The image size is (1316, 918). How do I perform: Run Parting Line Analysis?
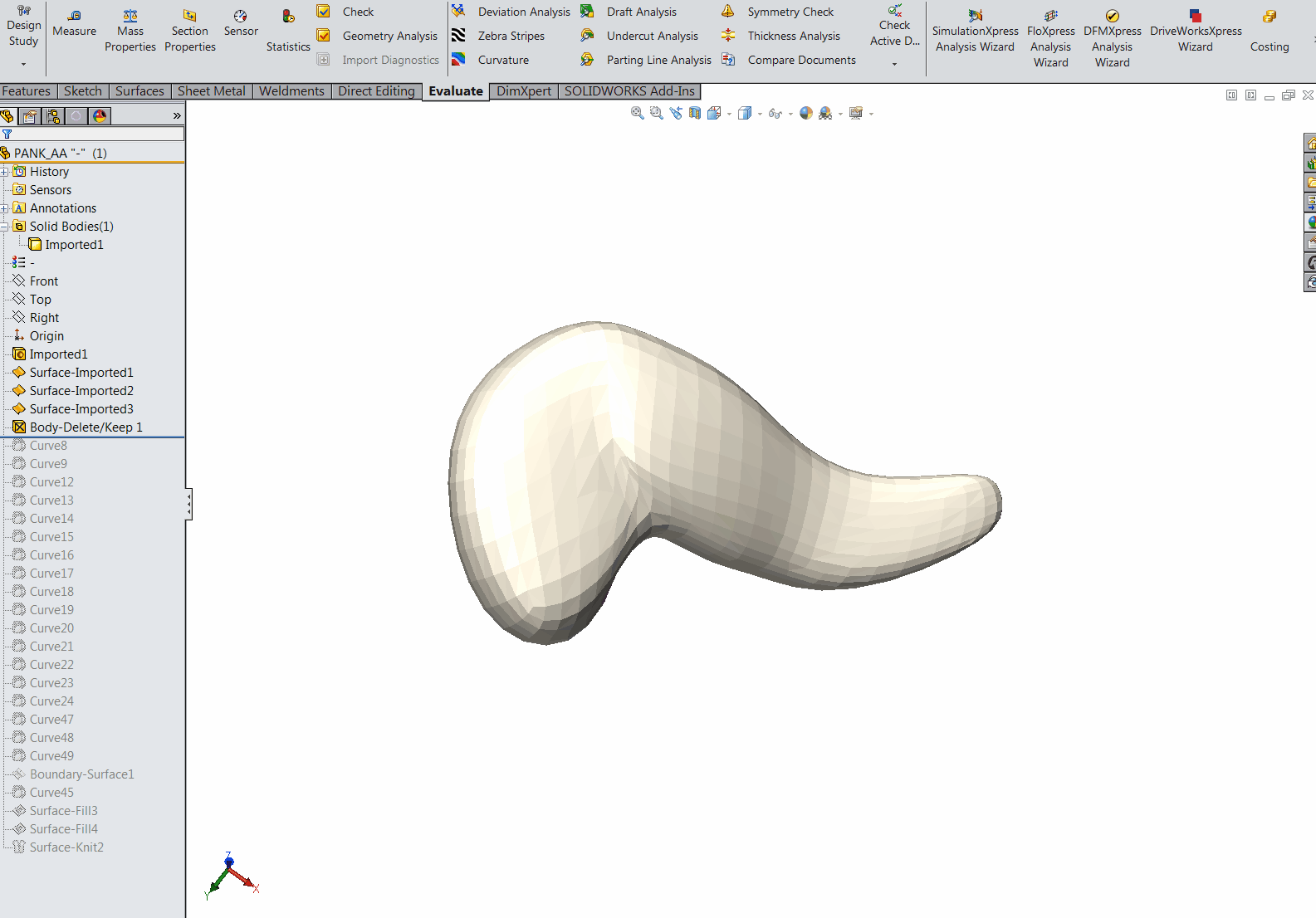pos(646,60)
